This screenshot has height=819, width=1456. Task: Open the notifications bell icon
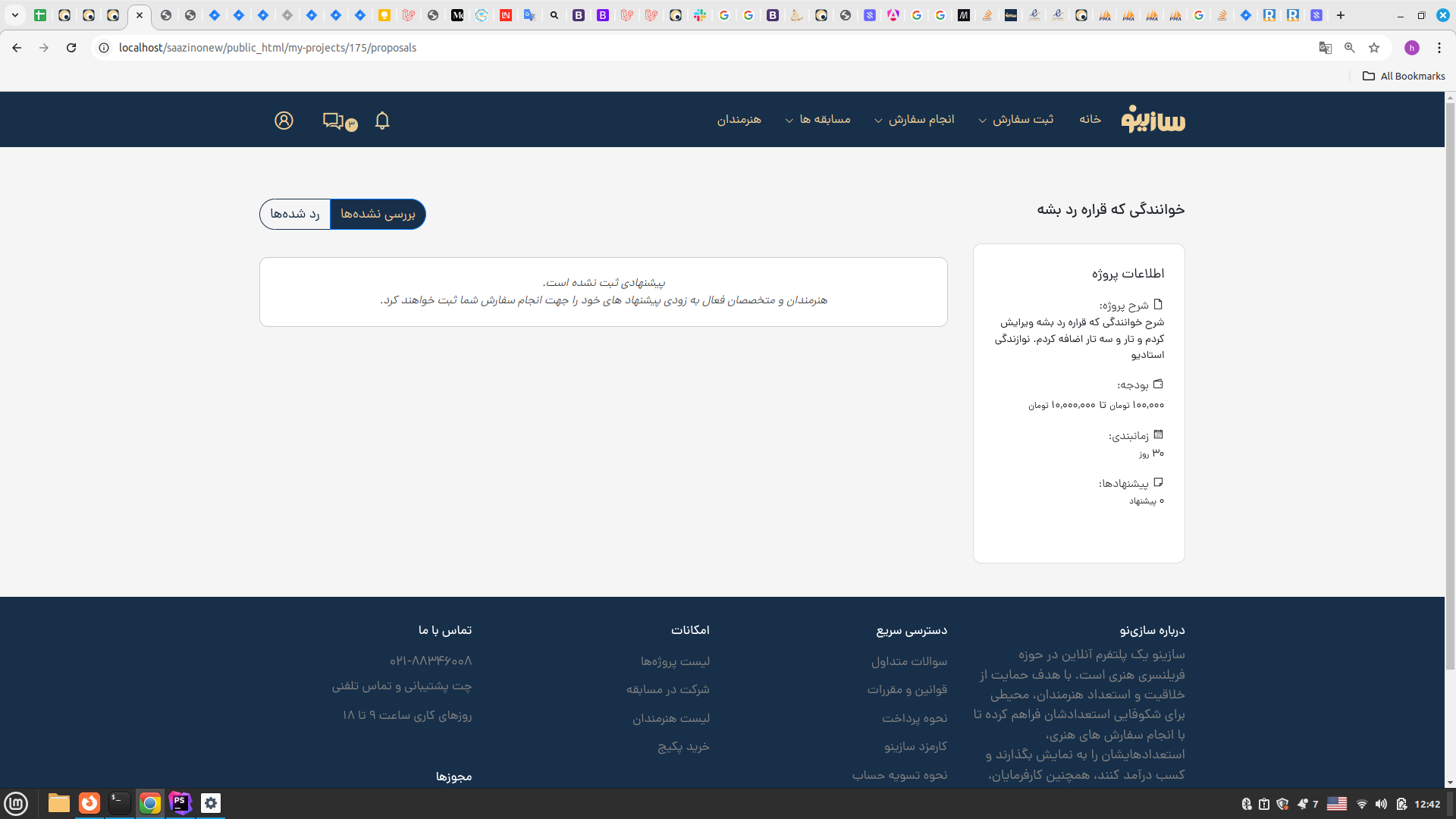pyautogui.click(x=382, y=121)
